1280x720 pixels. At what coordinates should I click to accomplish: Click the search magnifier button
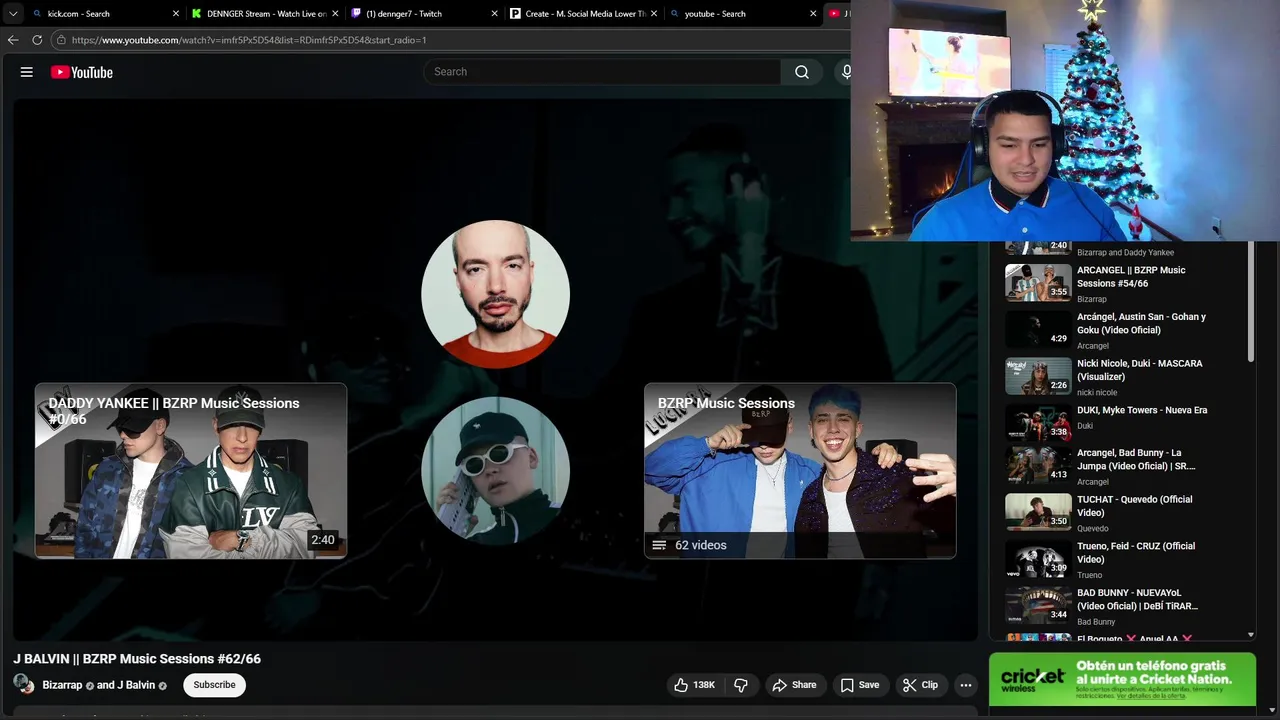802,72
